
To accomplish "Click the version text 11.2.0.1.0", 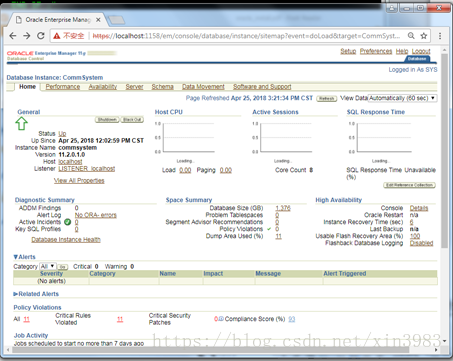I will (72, 155).
